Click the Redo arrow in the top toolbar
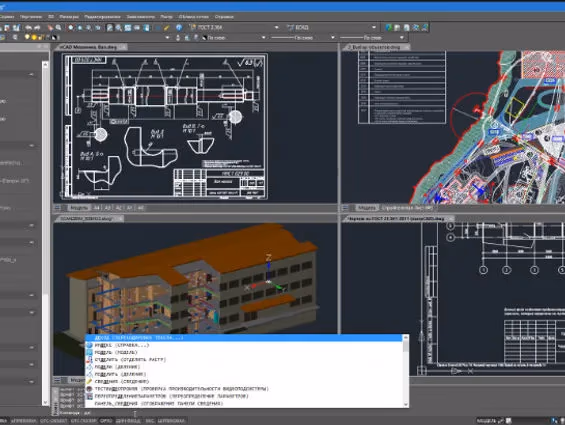 [x=36, y=27]
